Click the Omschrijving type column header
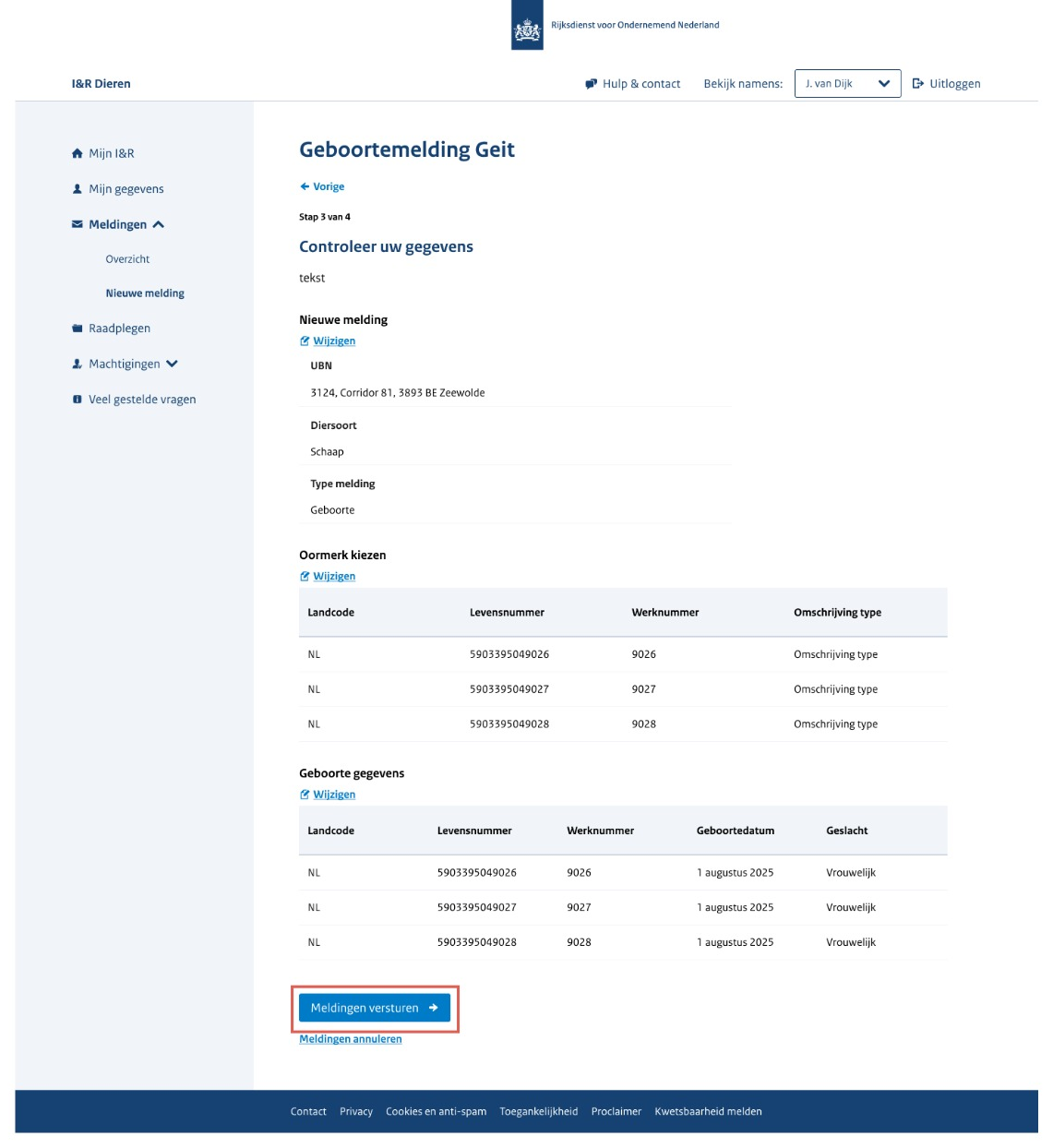 click(837, 613)
